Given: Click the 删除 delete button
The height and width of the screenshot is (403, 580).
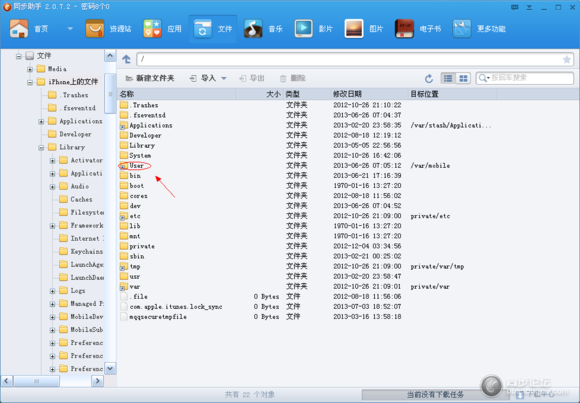Looking at the screenshot, I should tap(293, 78).
